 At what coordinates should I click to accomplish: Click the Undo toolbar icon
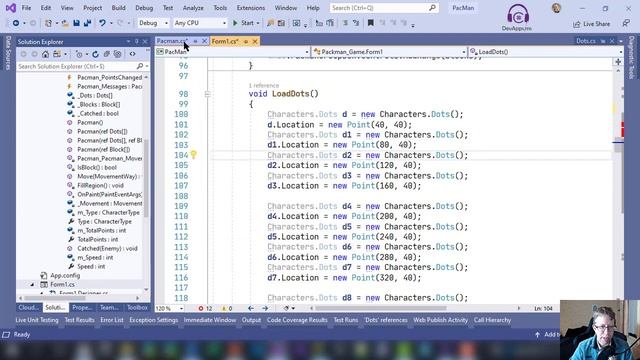102,23
